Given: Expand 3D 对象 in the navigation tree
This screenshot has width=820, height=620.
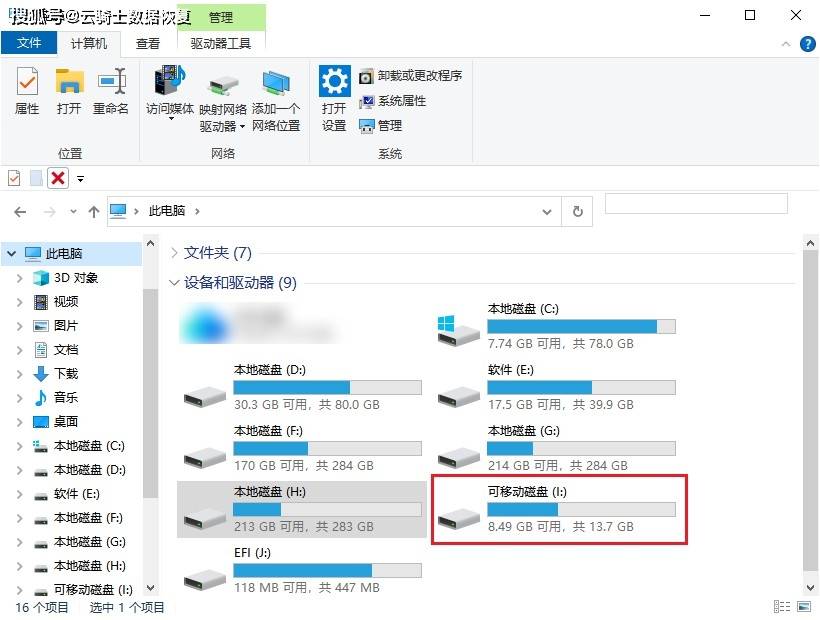Looking at the screenshot, I should point(19,278).
